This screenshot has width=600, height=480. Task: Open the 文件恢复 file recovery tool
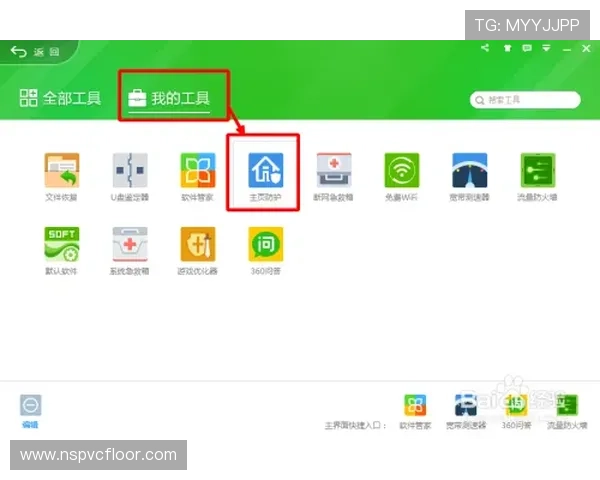(x=61, y=171)
